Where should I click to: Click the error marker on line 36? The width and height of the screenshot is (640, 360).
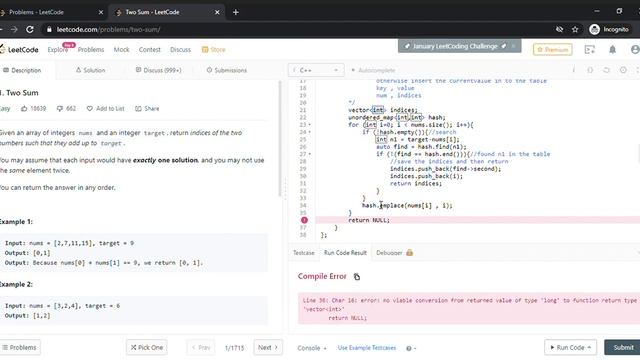(304, 220)
